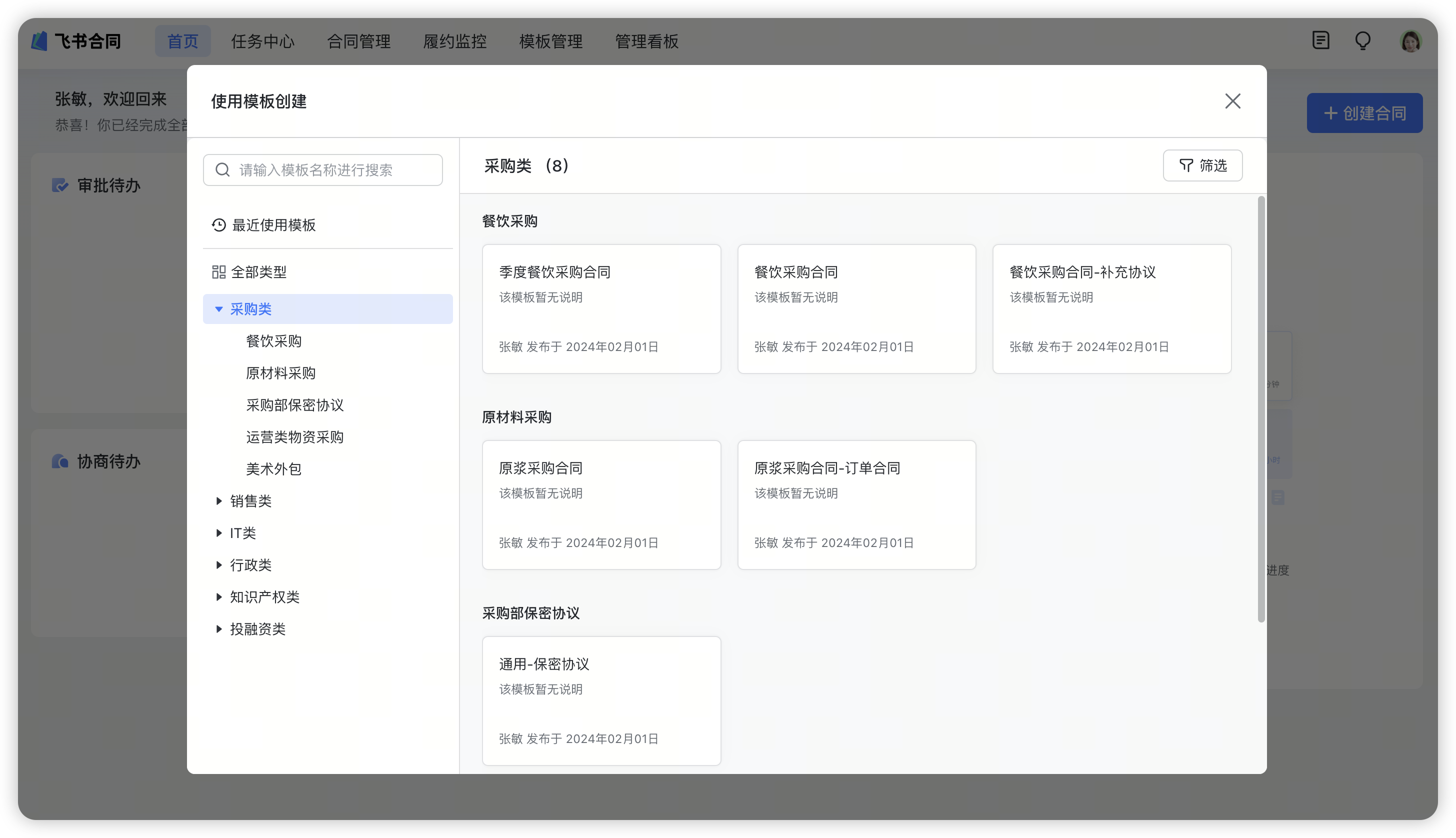Select 原浆采购合同-订单合同 template

pyautogui.click(x=856, y=505)
